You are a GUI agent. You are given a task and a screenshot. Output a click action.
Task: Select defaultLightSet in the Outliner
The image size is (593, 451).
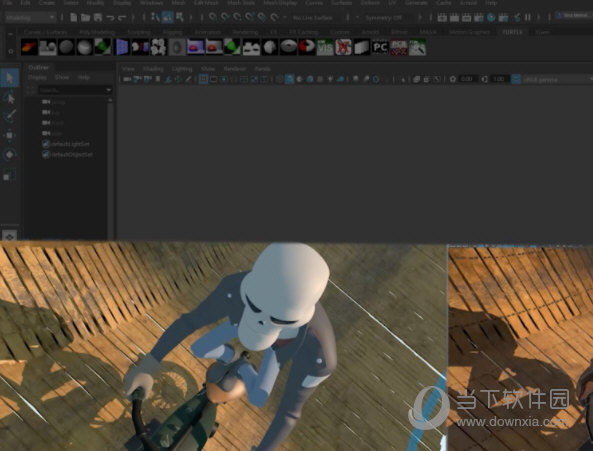pyautogui.click(x=67, y=144)
